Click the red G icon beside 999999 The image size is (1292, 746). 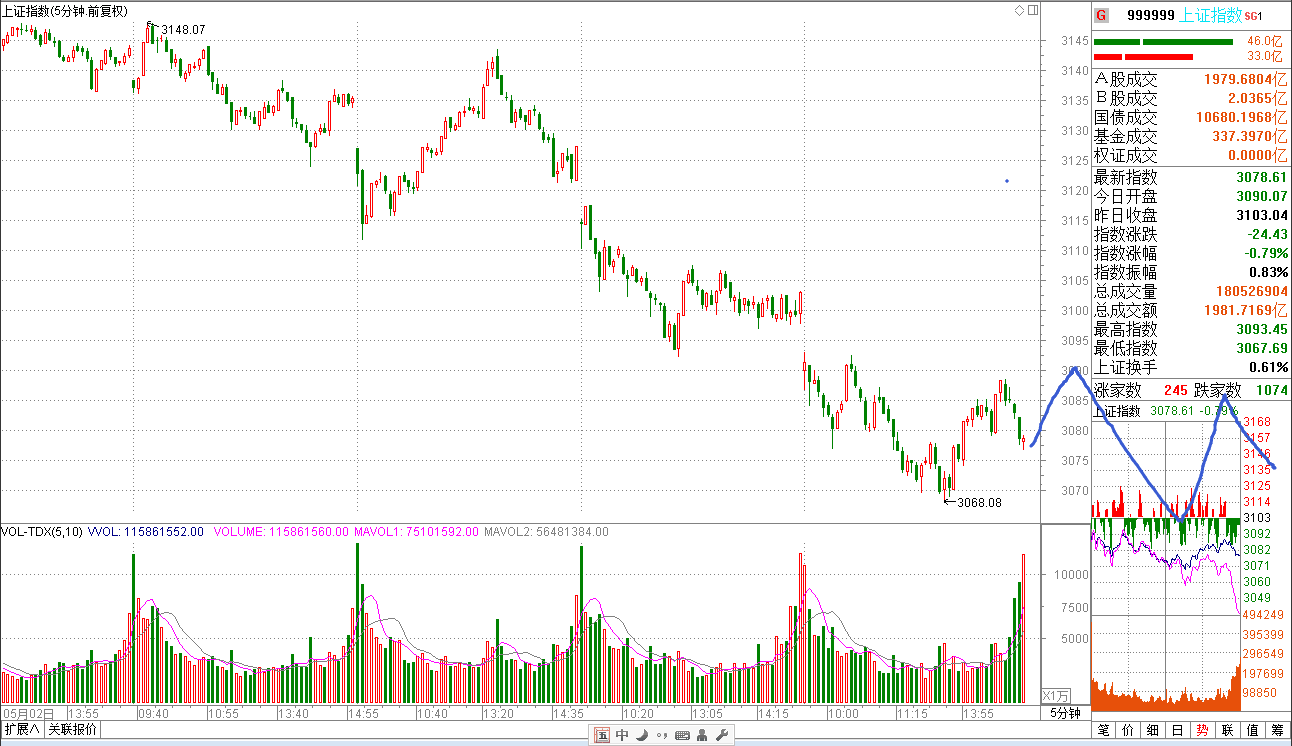(1101, 15)
